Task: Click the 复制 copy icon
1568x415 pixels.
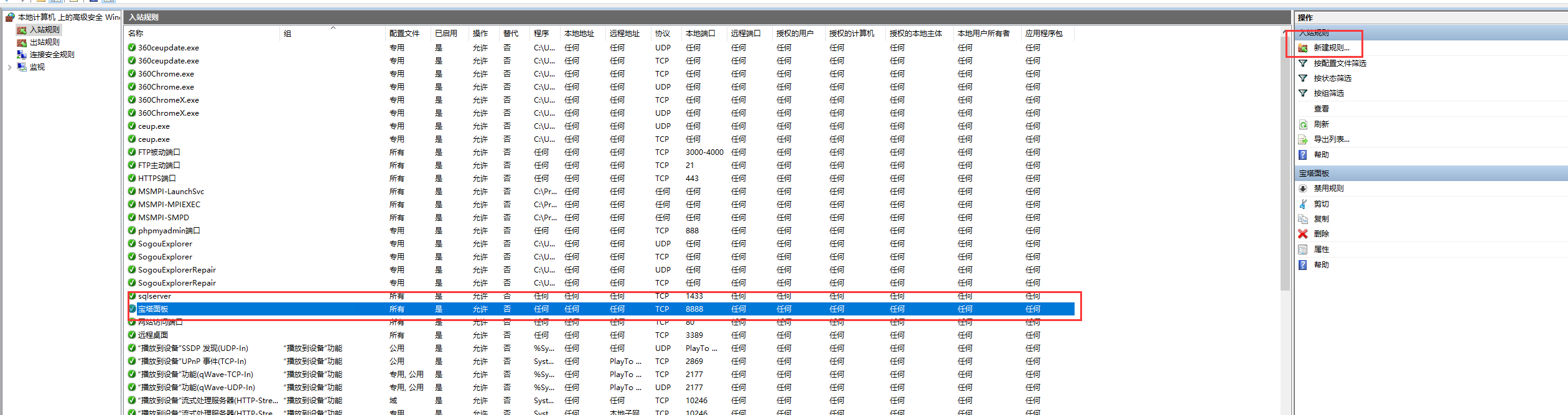Action: (1303, 219)
